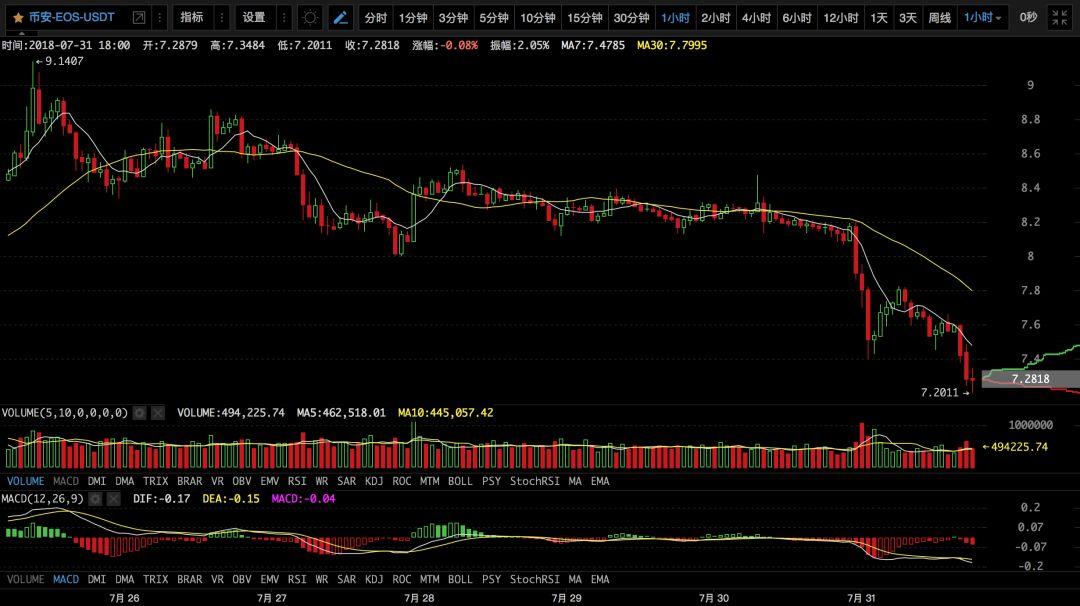Screen dimensions: 1080x606
Task: Select SAR in the bottom MACD panel row
Action: [x=346, y=579]
